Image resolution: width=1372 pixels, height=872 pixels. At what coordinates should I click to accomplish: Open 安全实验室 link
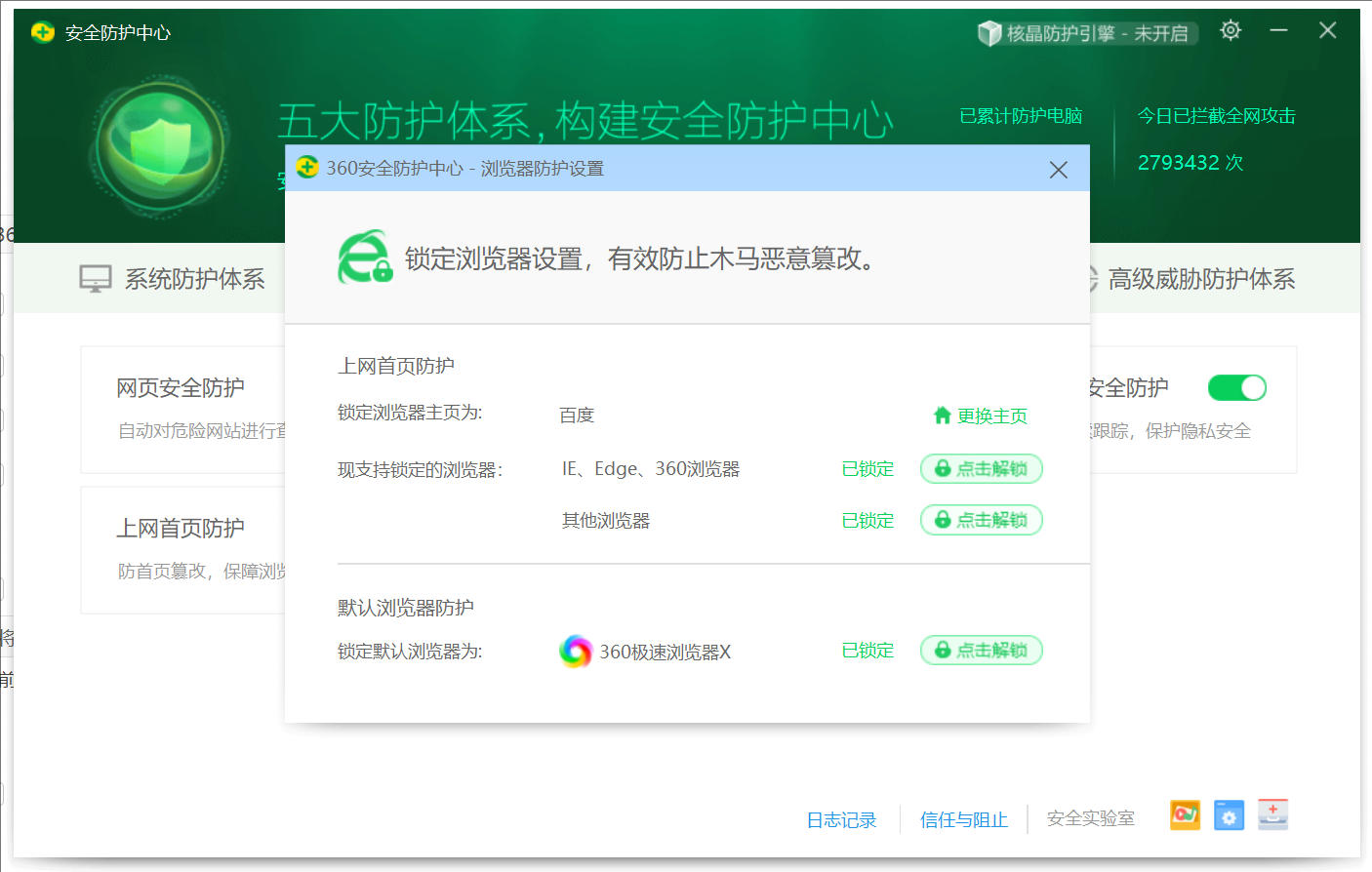(1091, 819)
